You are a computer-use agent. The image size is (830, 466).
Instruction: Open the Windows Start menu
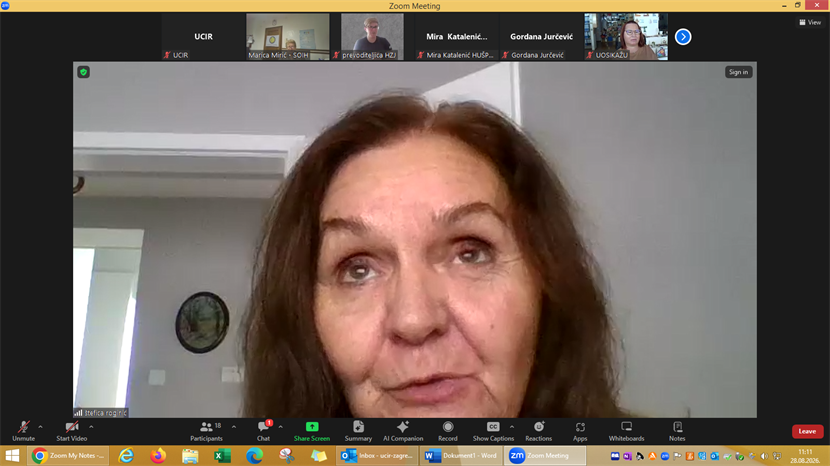[13, 455]
